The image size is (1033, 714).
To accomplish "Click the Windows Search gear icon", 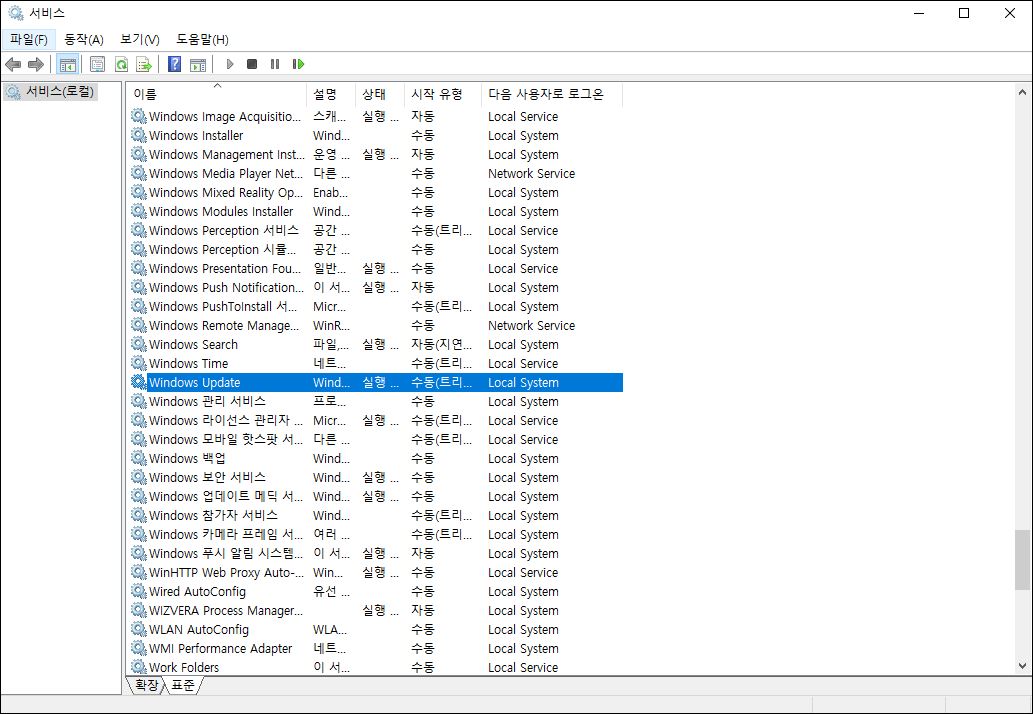I will click(x=138, y=344).
